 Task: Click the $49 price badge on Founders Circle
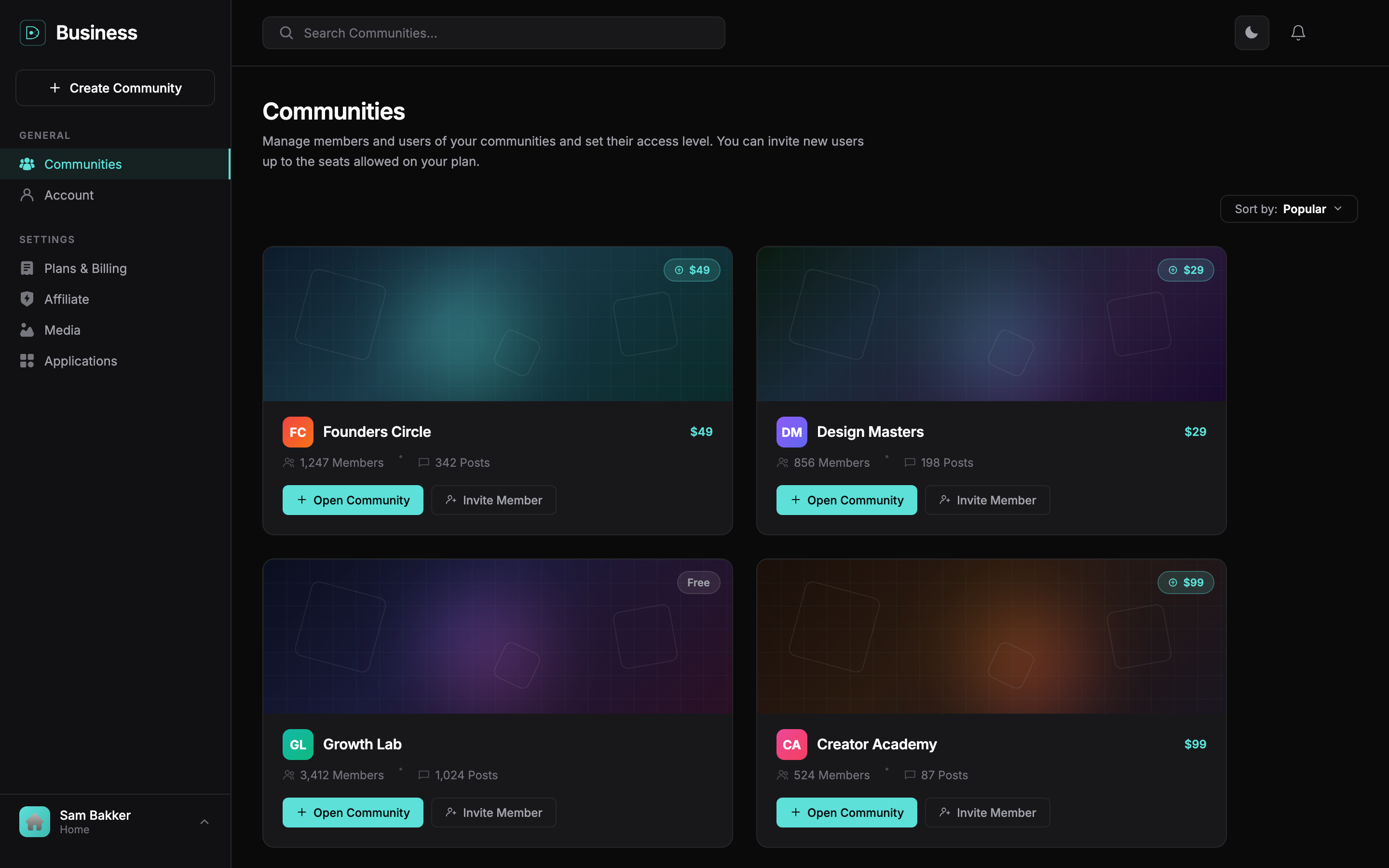692,270
